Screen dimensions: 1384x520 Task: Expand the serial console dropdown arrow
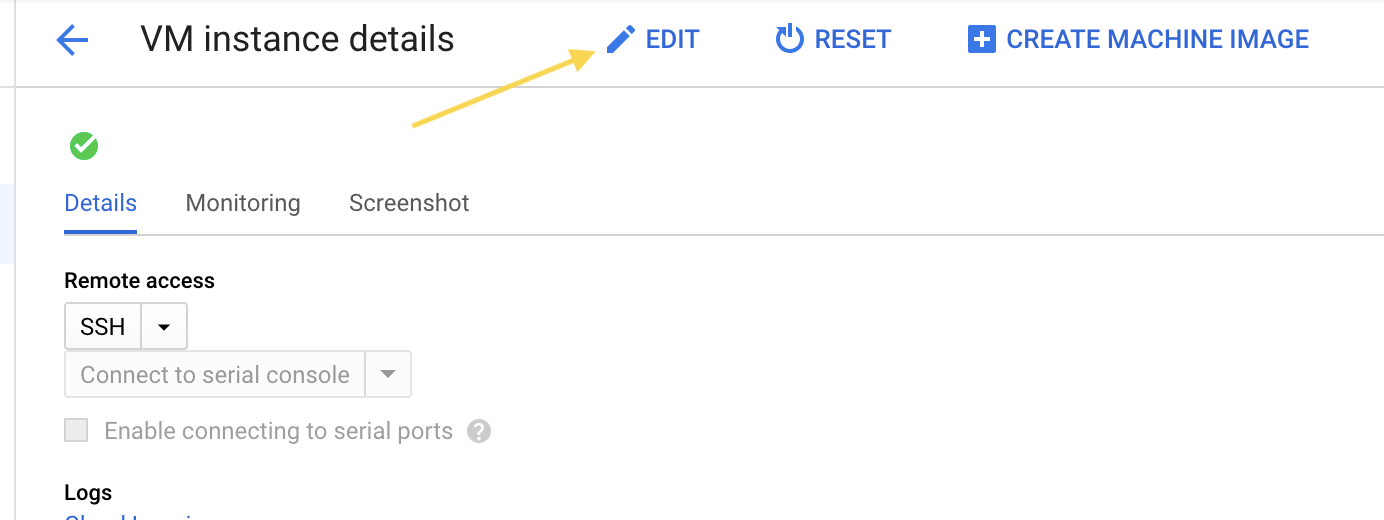(x=388, y=375)
